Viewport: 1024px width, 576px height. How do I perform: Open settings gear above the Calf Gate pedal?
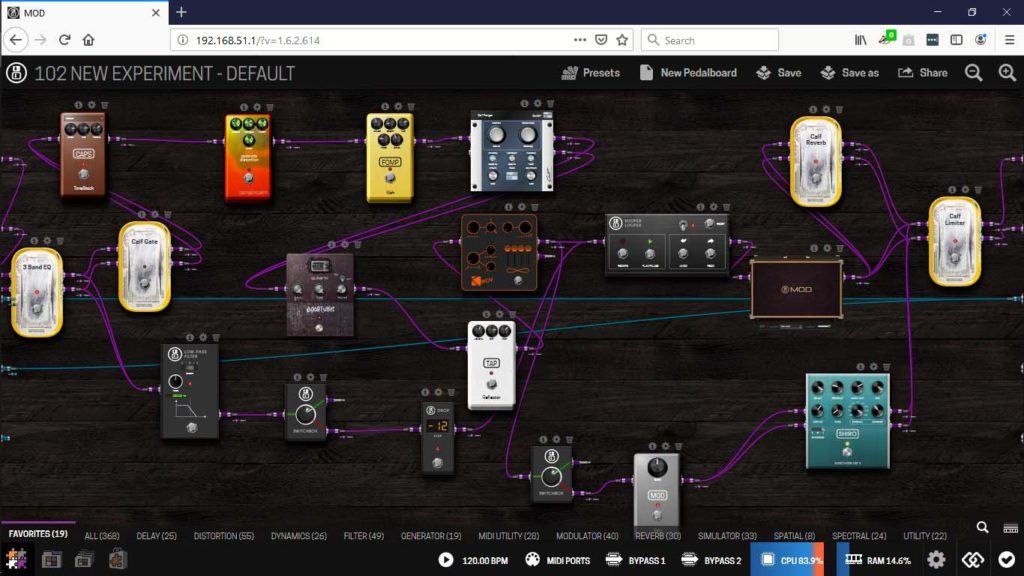(155, 214)
